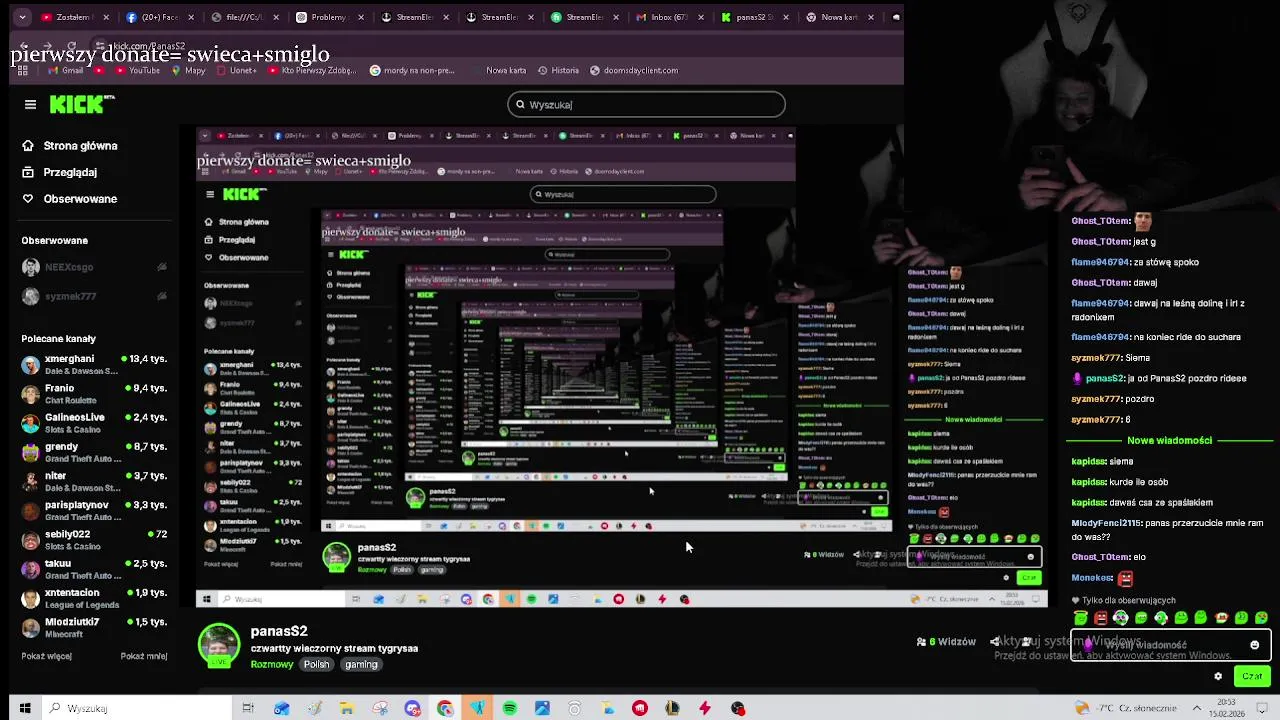1280x720 pixels.
Task: Open Obserwowane in the sidebar menu
Action: coord(69,198)
